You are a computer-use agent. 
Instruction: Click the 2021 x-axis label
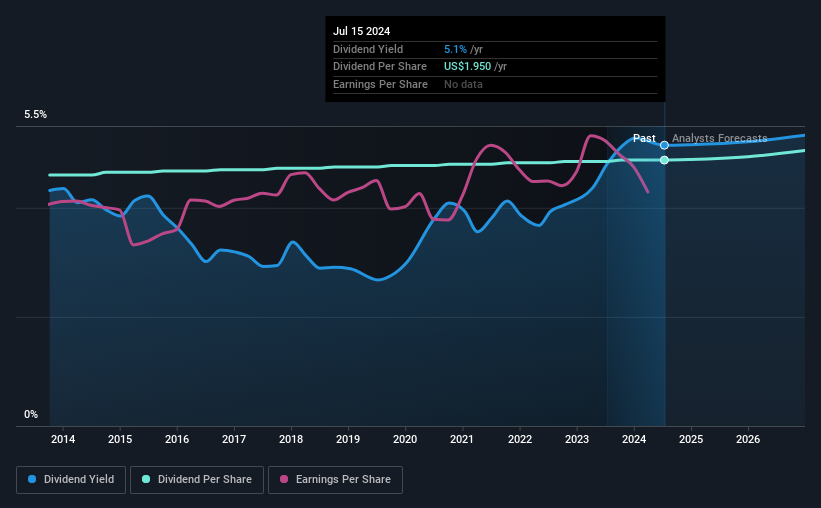pyautogui.click(x=462, y=439)
